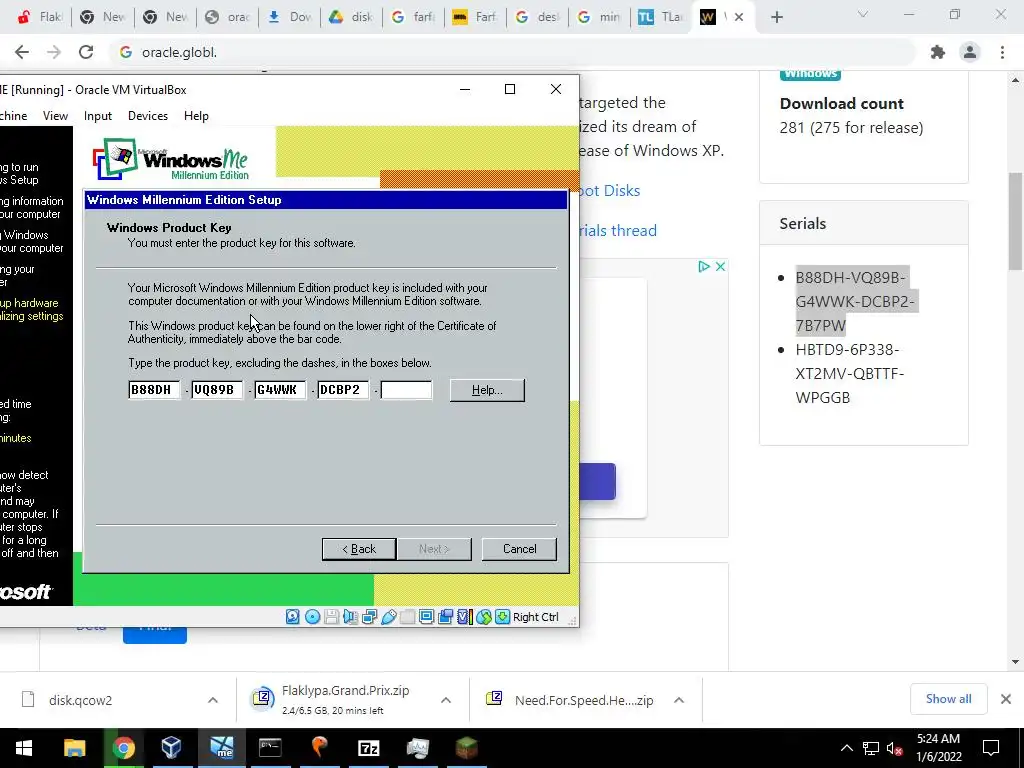
Task: Open the VirtualBox shared folders indicator
Action: click(408, 616)
